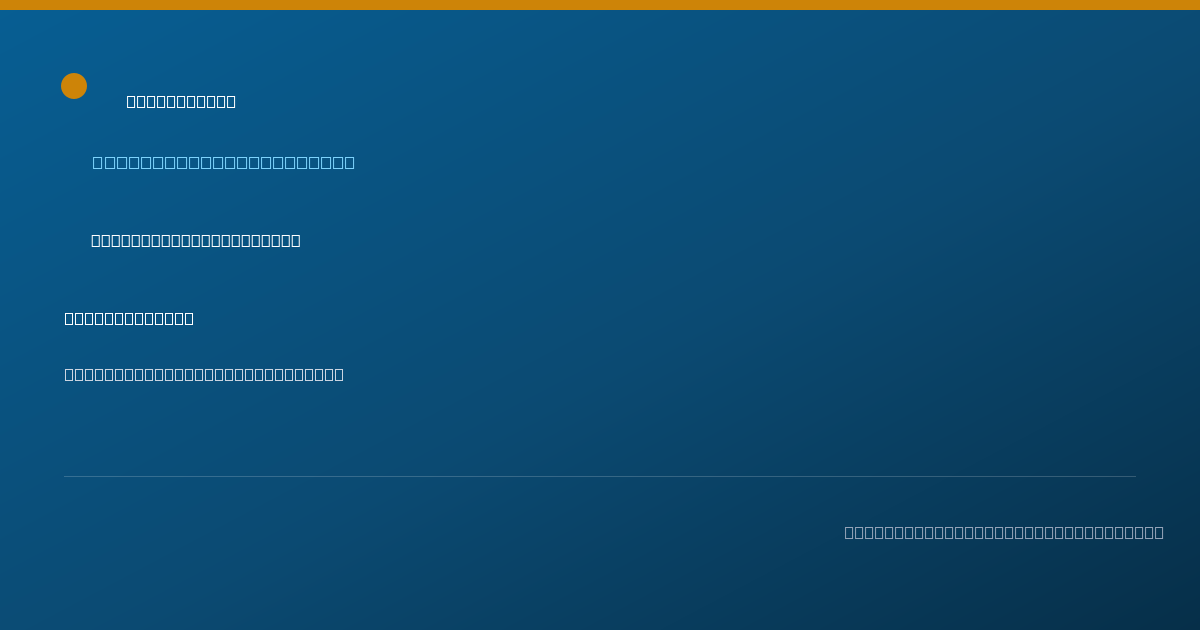Click the long white paragraph line above the divider
Screen dimensions: 1200x630
[x=204, y=374]
